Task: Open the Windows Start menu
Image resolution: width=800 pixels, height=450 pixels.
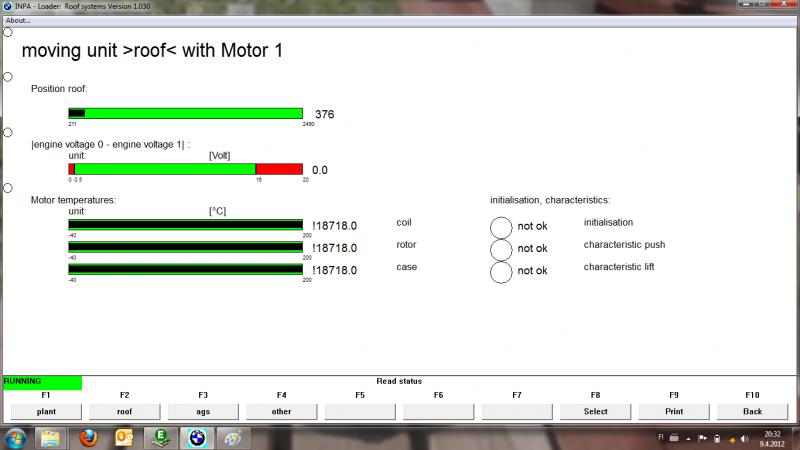Action: (15, 438)
